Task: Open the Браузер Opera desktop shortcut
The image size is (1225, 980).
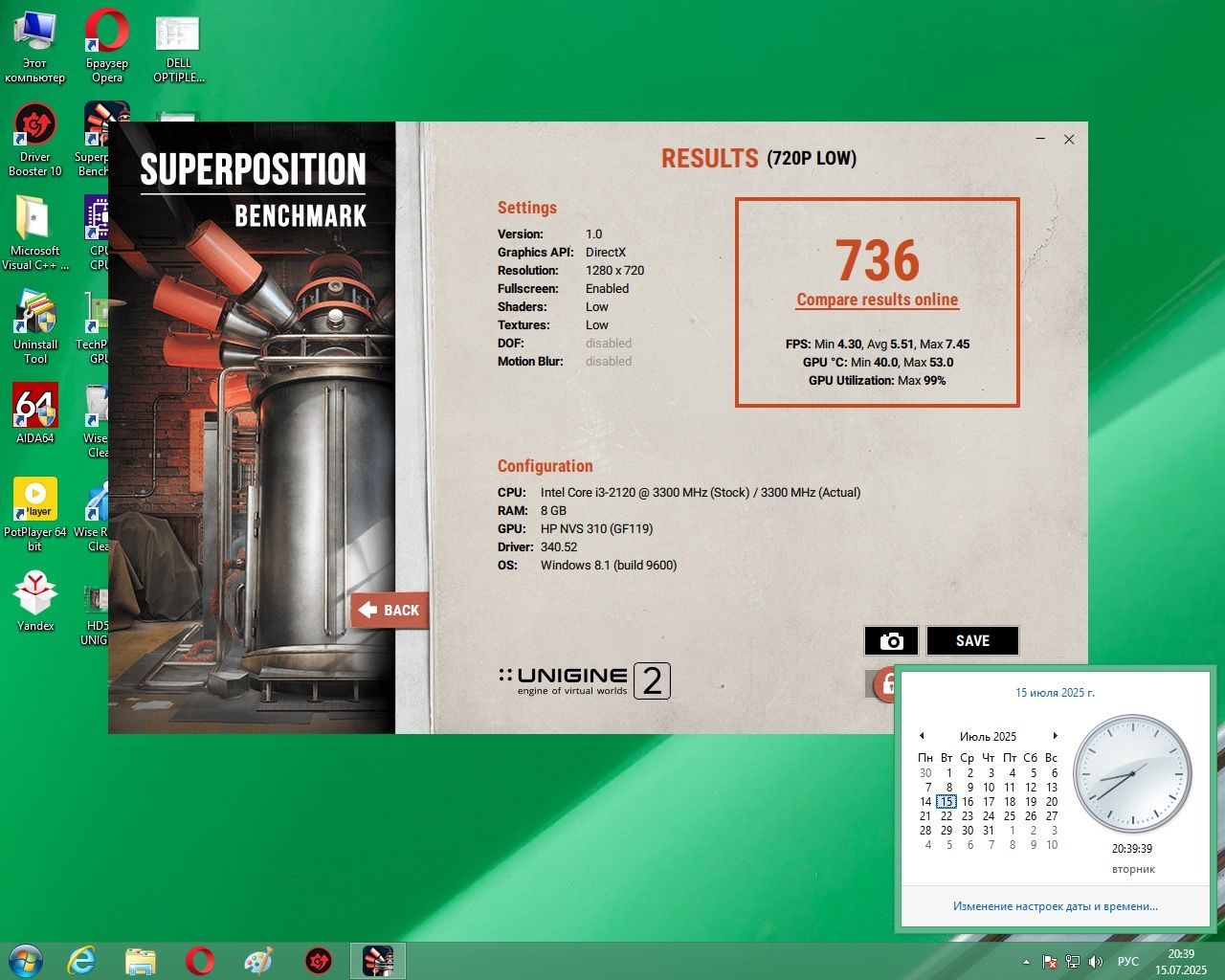Action: tap(107, 47)
